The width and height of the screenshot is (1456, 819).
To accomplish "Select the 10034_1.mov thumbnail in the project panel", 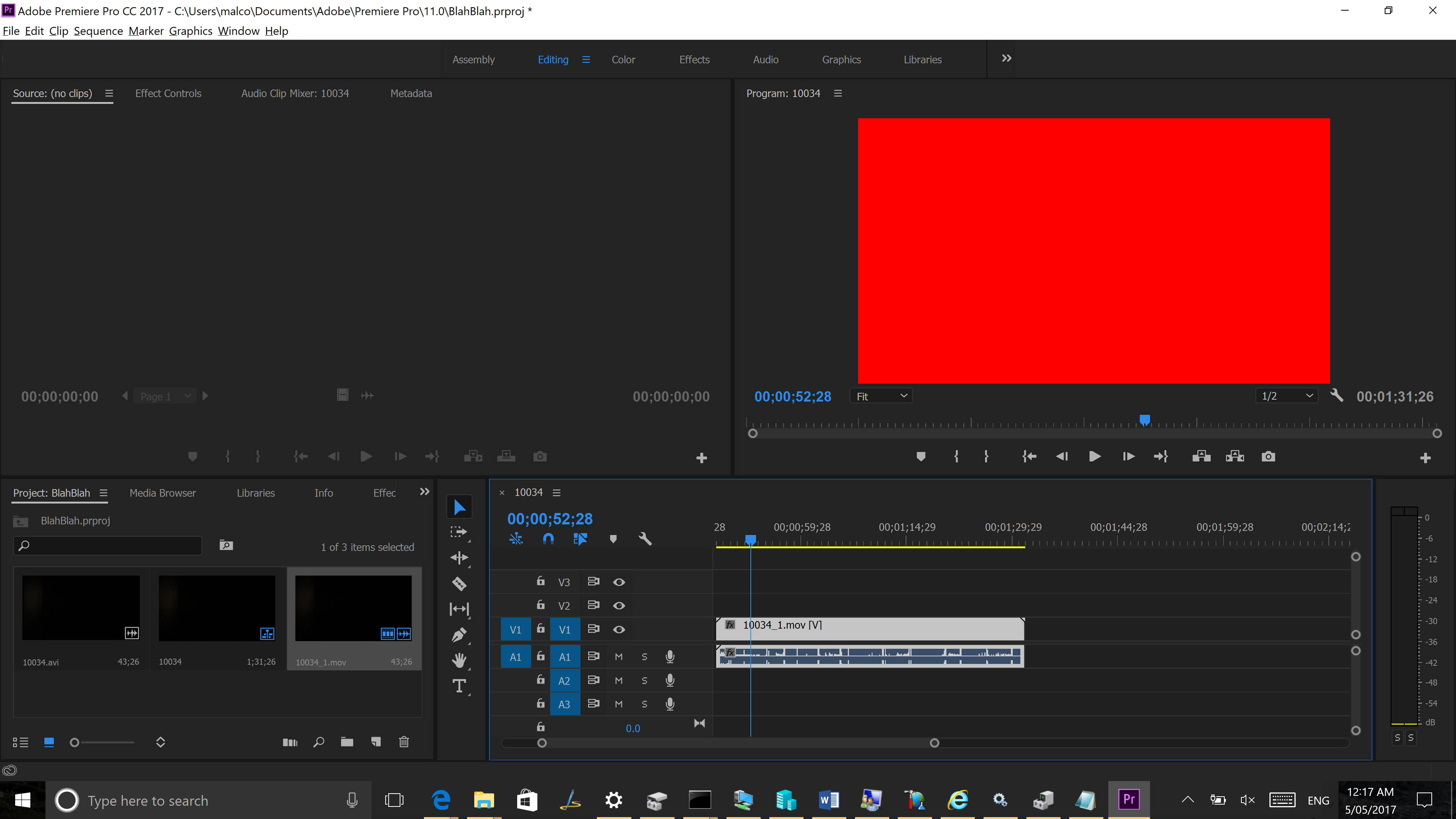I will (353, 608).
